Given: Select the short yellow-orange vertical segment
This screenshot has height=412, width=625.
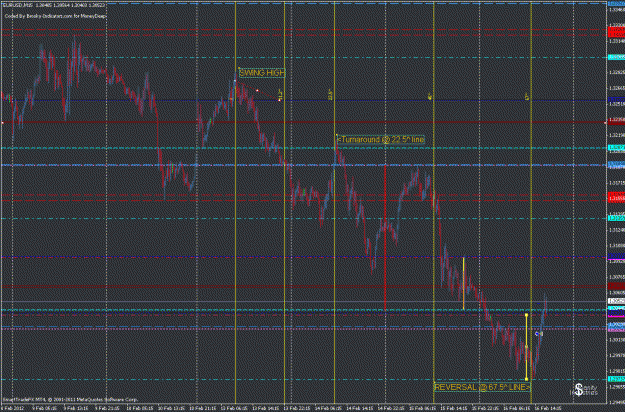Looking at the screenshot, I should click(463, 283).
